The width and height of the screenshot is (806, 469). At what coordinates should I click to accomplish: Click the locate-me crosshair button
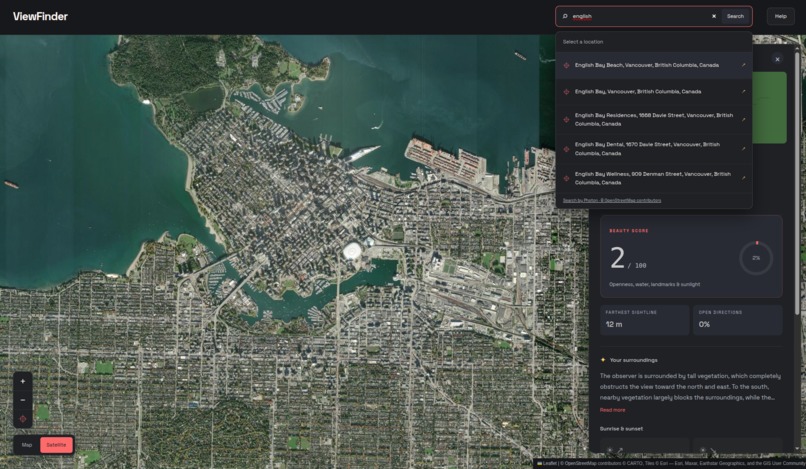pyautogui.click(x=23, y=419)
